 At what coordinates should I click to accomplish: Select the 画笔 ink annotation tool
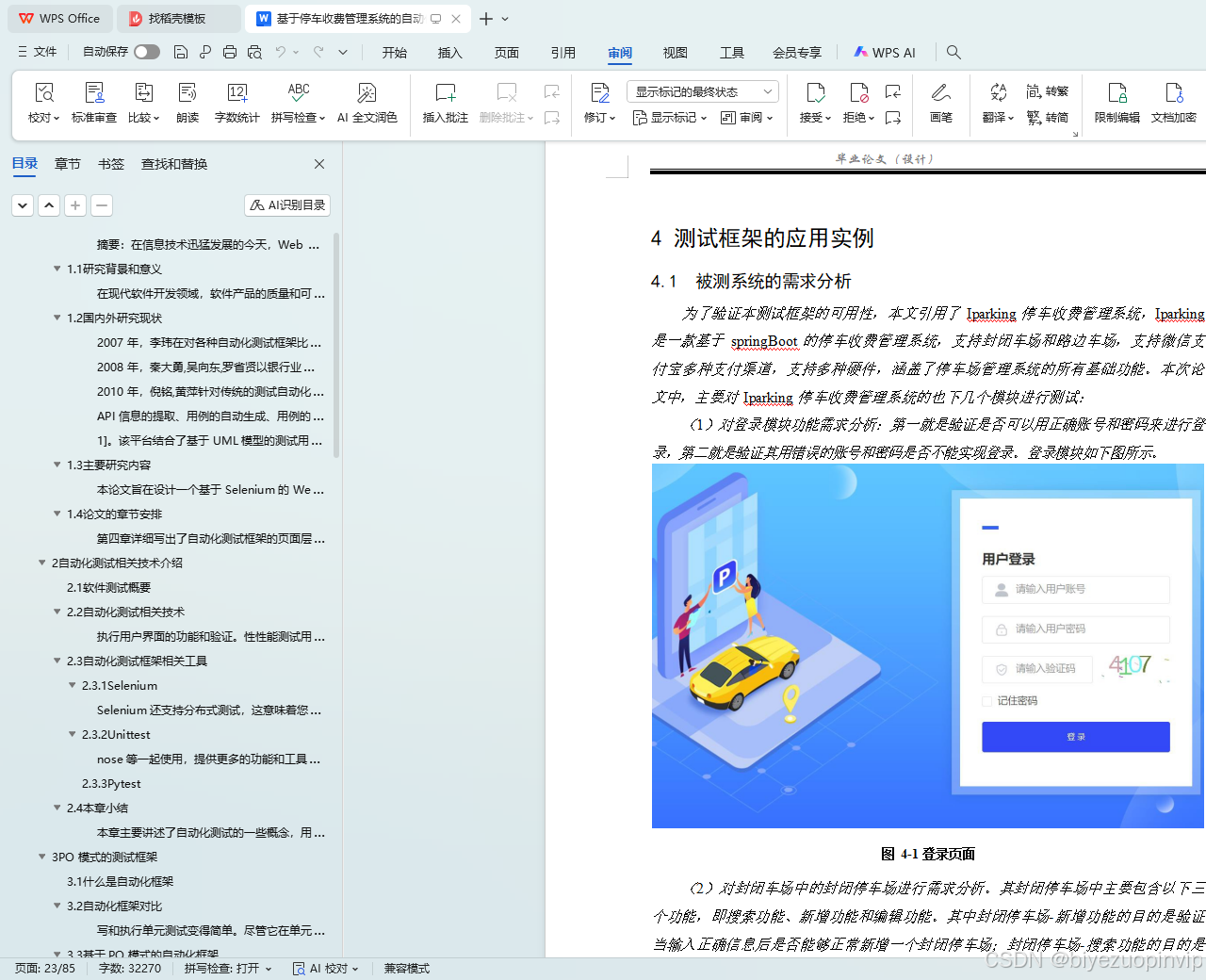[940, 102]
